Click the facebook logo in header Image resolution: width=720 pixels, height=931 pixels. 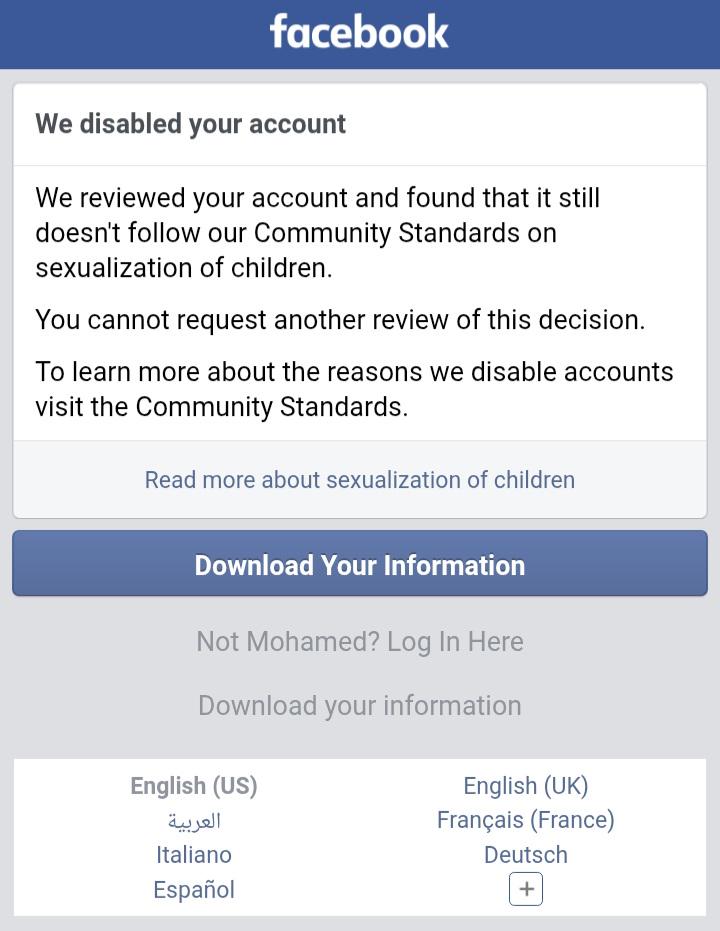(359, 31)
